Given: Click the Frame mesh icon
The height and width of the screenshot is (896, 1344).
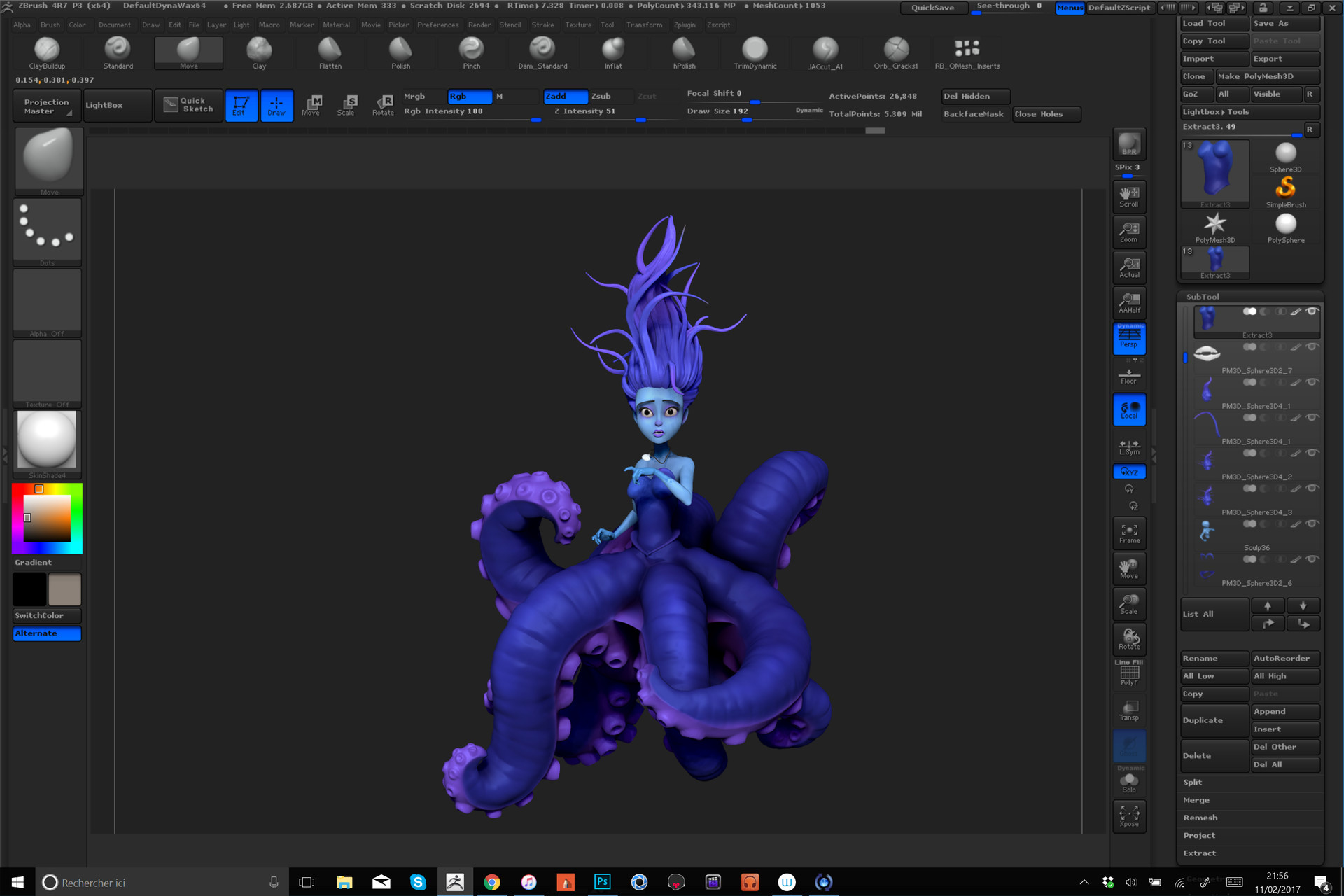Looking at the screenshot, I should (x=1129, y=533).
